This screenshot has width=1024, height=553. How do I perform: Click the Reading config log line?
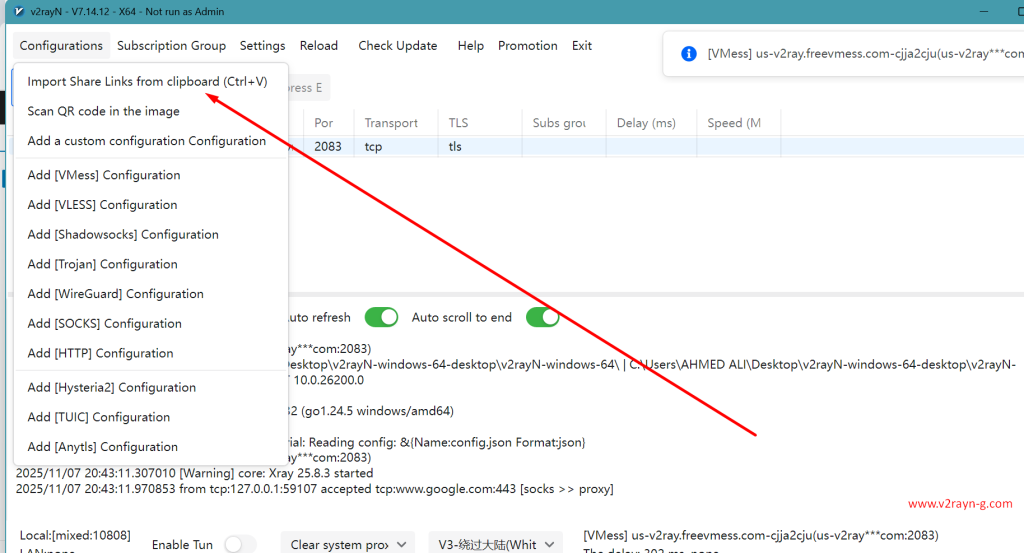[437, 442]
